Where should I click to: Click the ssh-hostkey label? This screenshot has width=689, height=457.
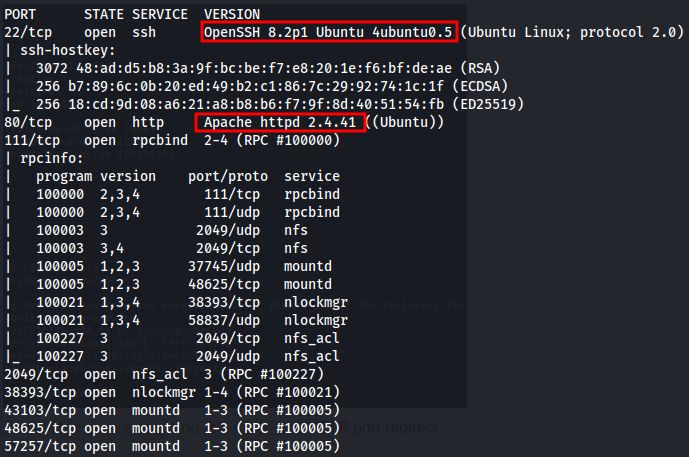click(68, 51)
